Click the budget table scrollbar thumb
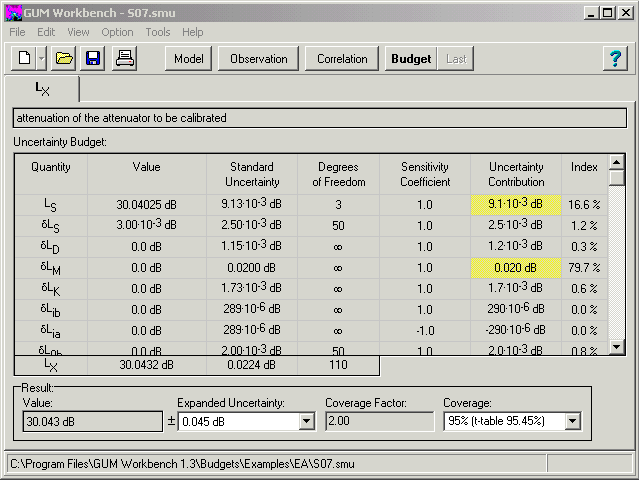Image resolution: width=639 pixels, height=480 pixels. 617,178
